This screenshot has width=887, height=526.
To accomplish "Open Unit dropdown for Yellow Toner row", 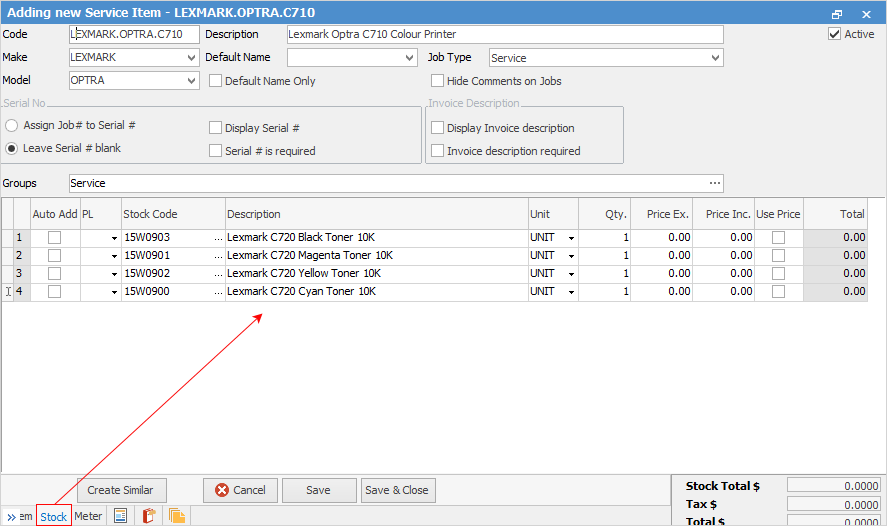I will click(x=571, y=274).
